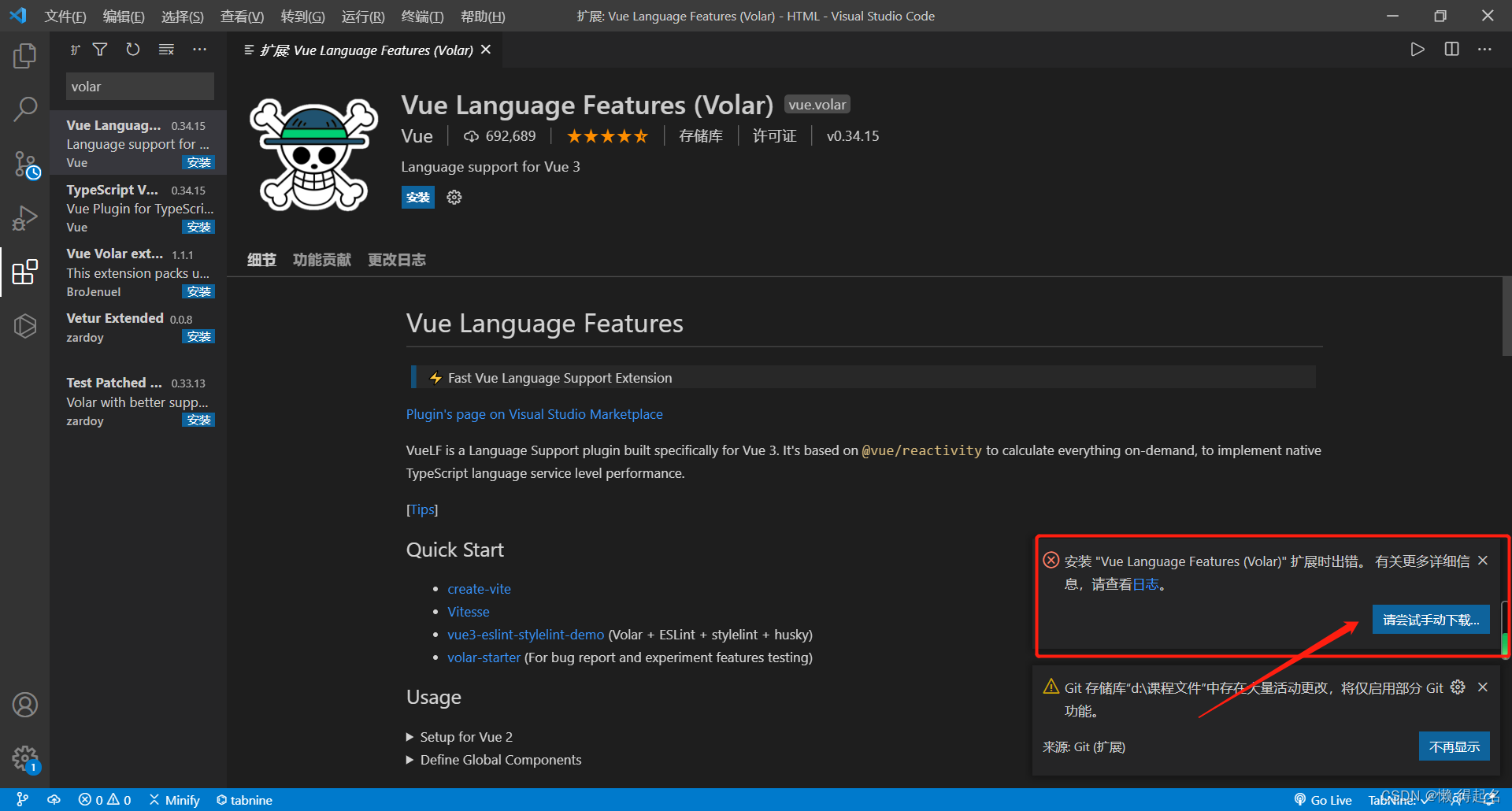The height and width of the screenshot is (811, 1512).
Task: Switch to the 更改日志 tab
Action: pyautogui.click(x=396, y=259)
